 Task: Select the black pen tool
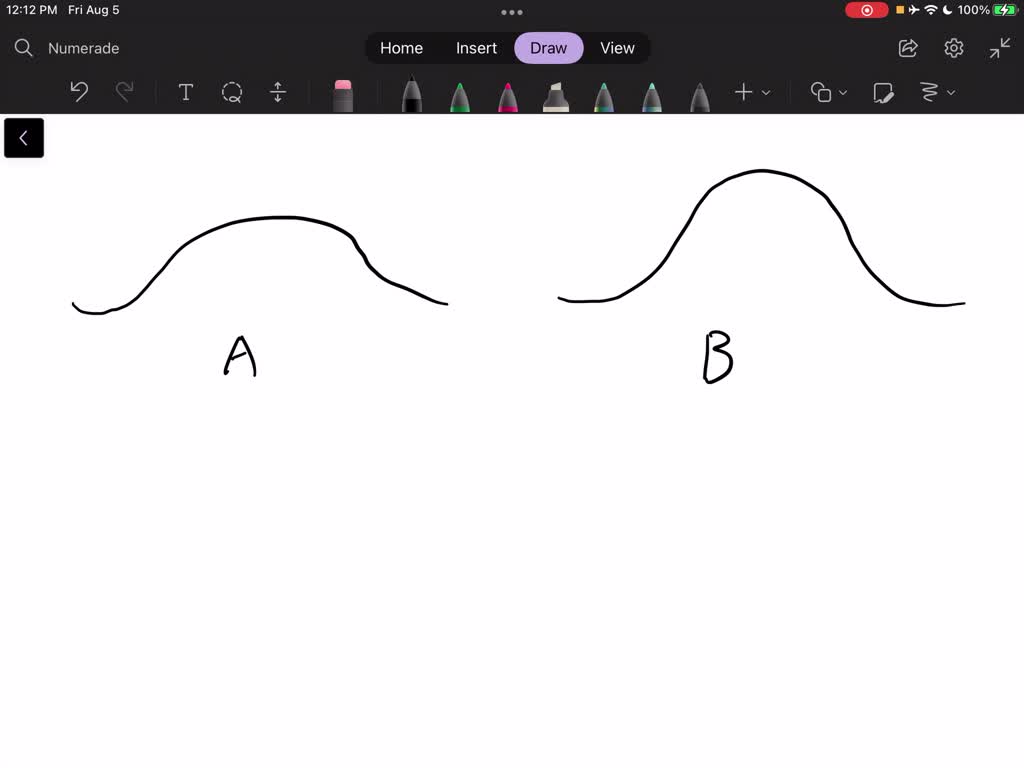point(410,92)
